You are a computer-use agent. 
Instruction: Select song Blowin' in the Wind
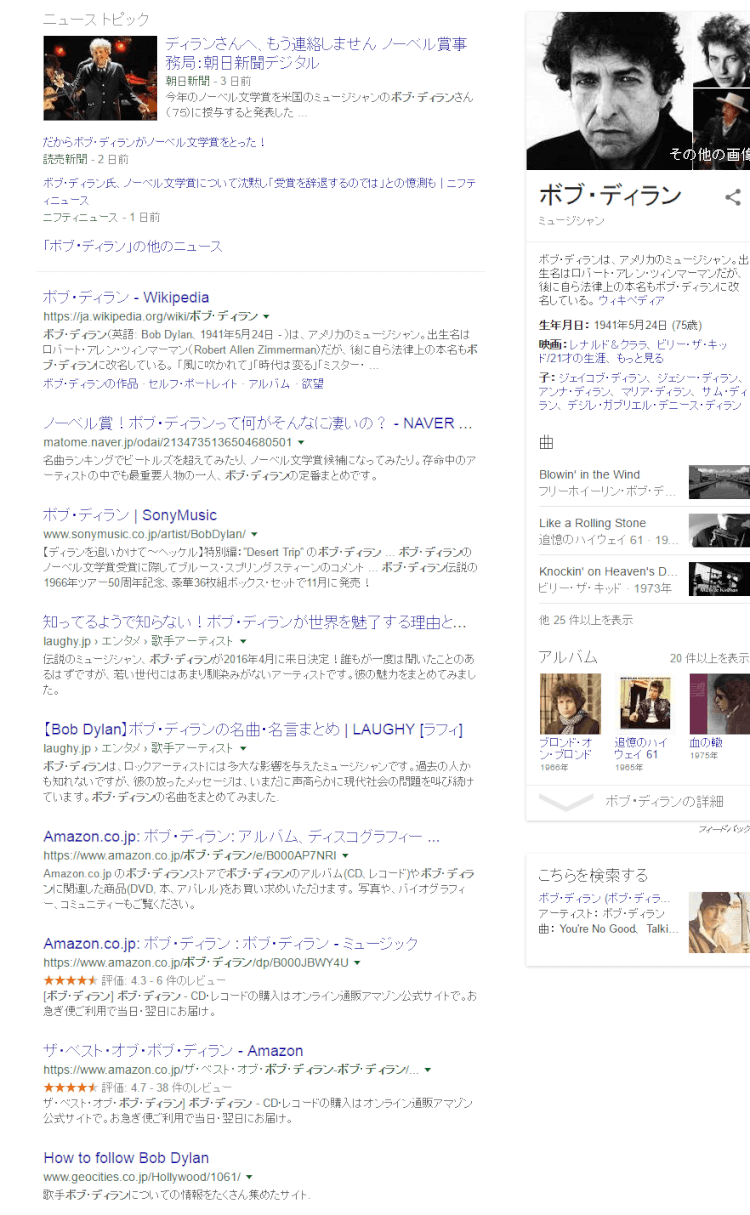pos(590,475)
